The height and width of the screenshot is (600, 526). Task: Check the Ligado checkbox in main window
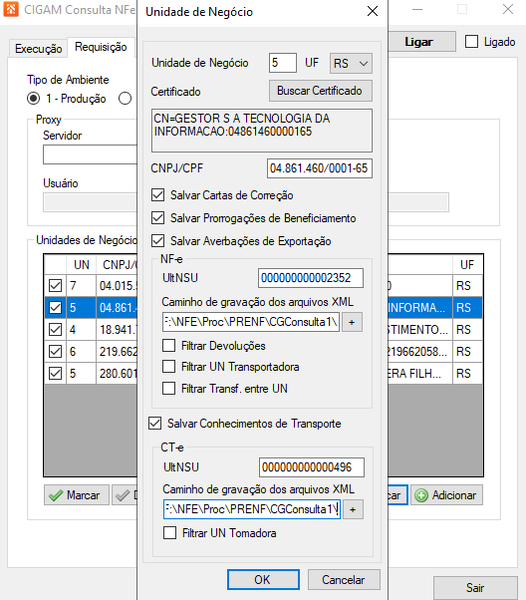coord(471,41)
